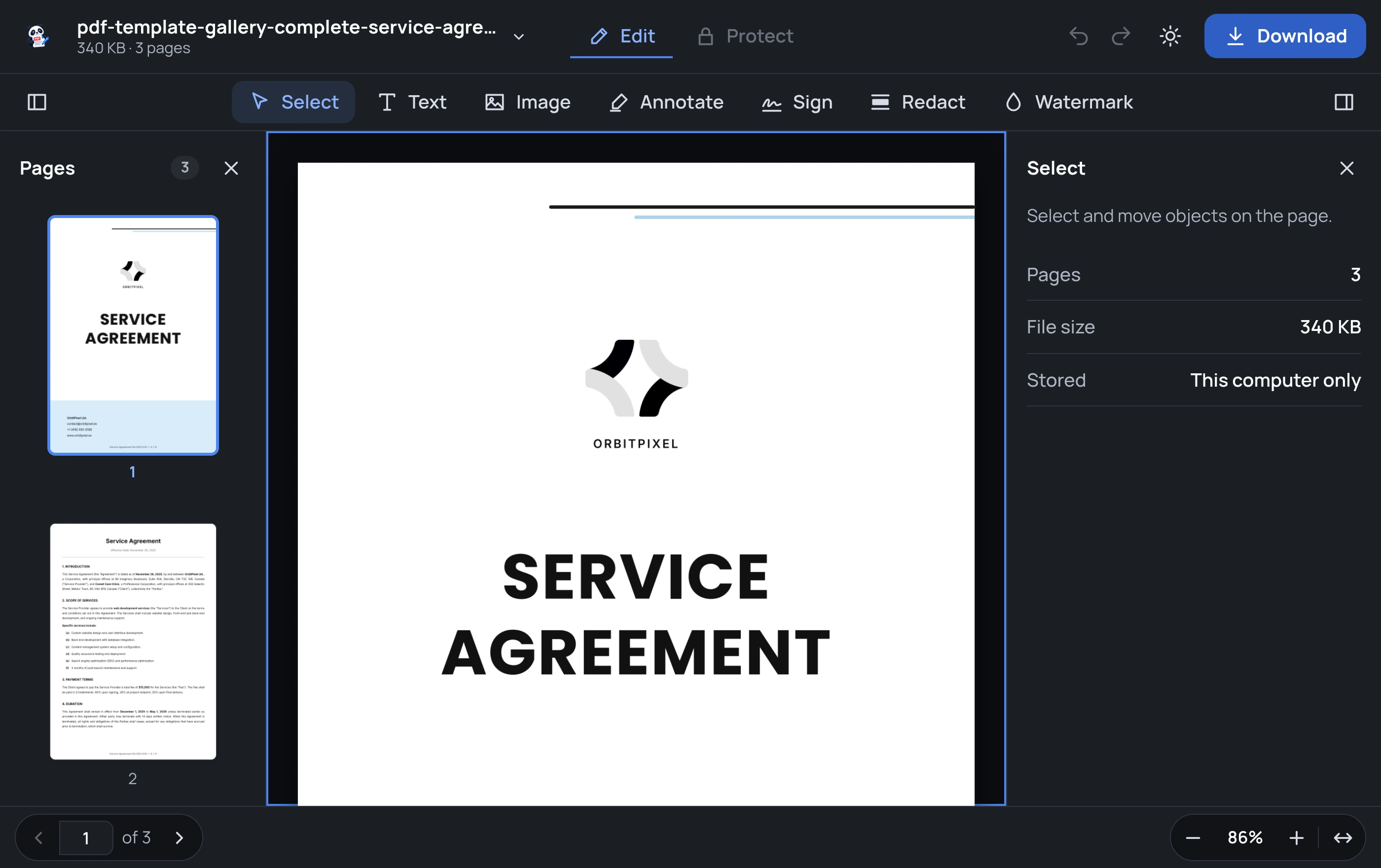The width and height of the screenshot is (1381, 868).
Task: Click the page count badge 3
Action: 184,167
